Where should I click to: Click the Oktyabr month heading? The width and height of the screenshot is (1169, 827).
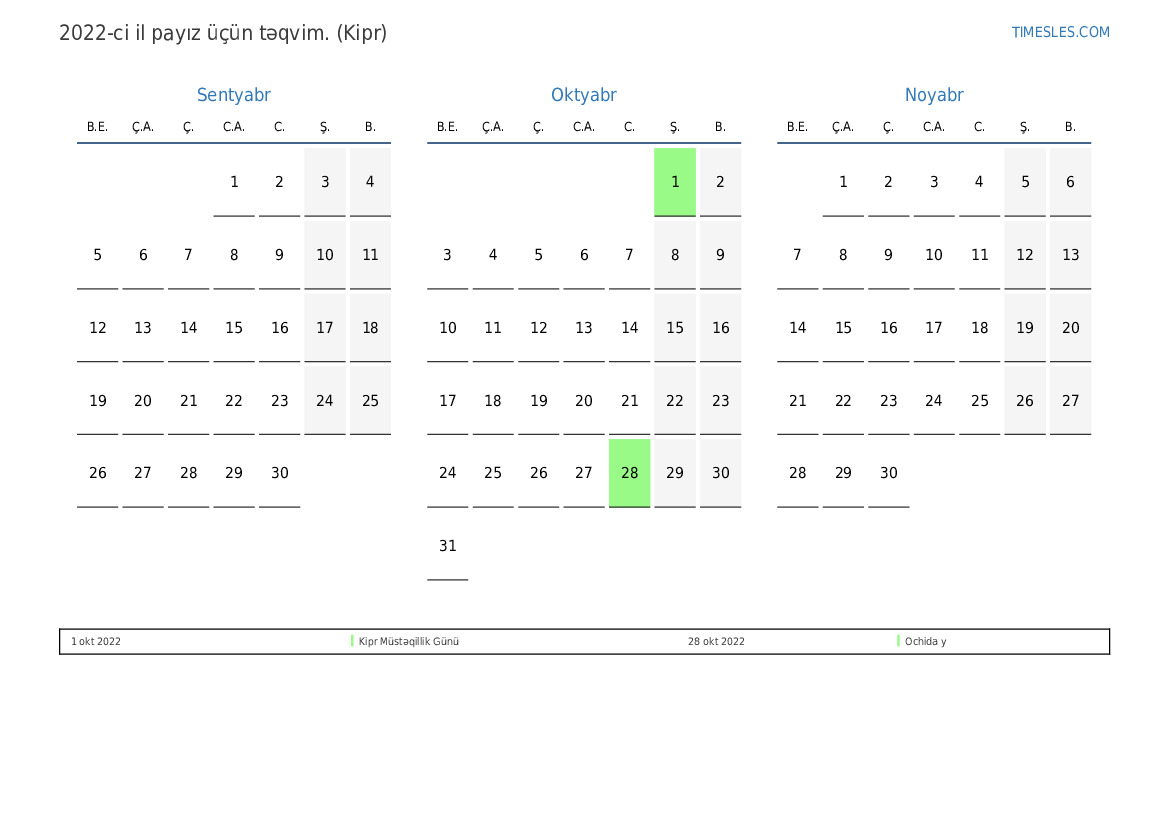pos(584,95)
